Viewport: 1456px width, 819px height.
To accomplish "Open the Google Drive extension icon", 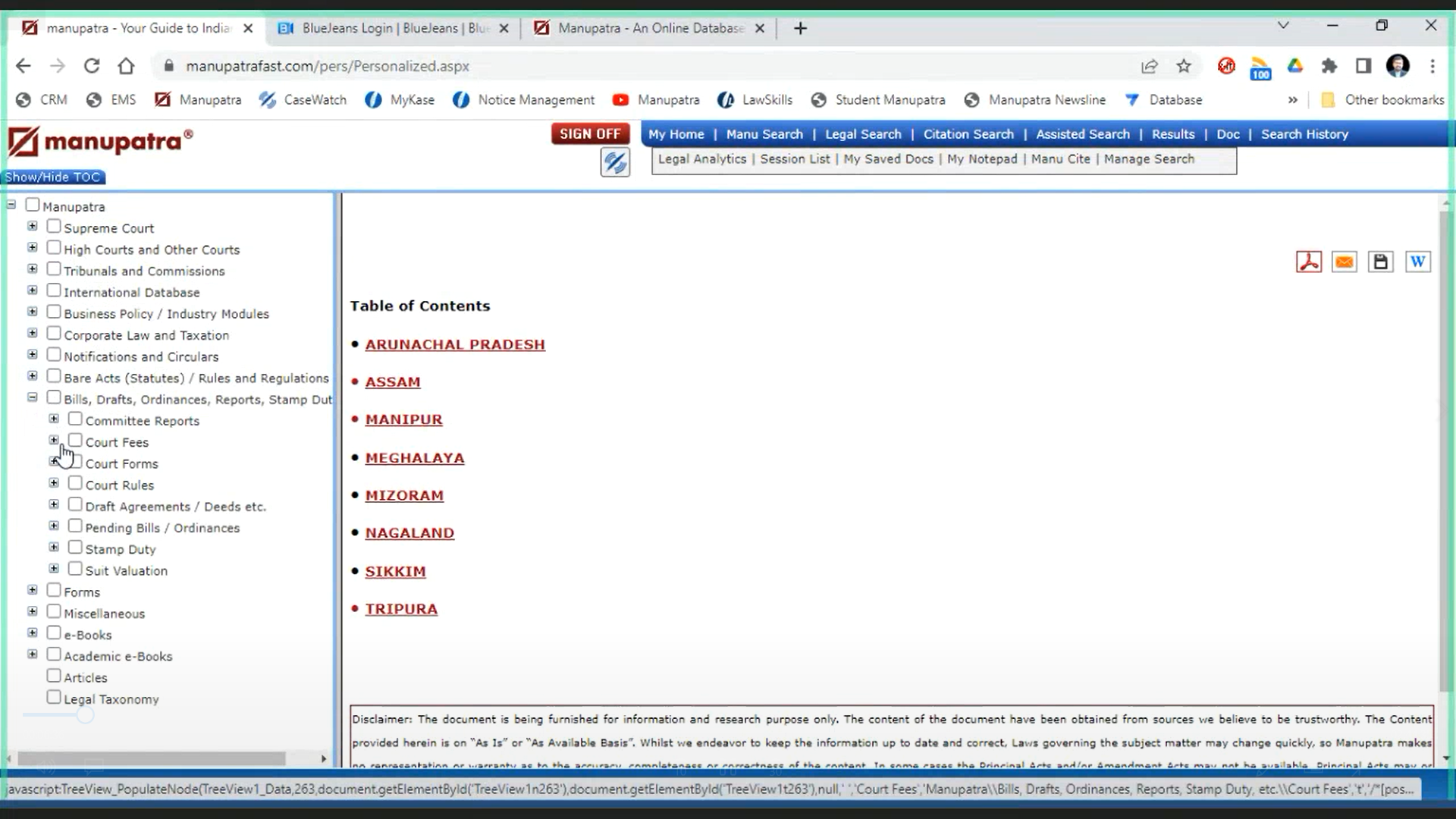I will click(1294, 66).
